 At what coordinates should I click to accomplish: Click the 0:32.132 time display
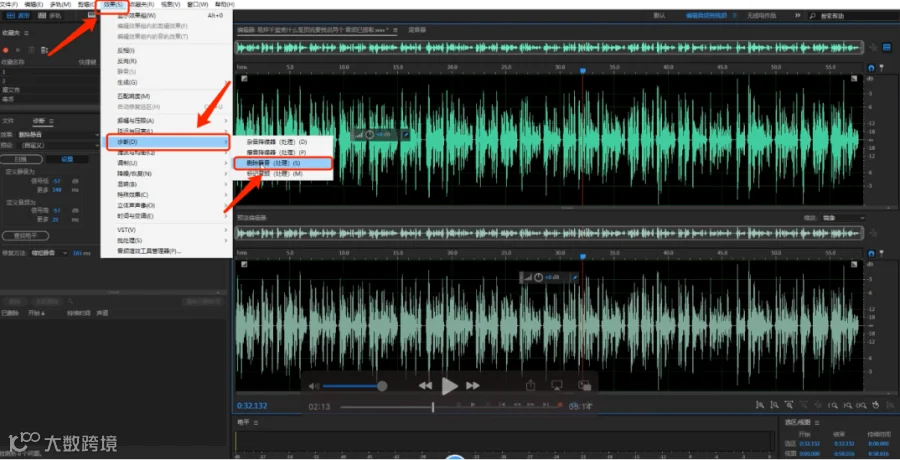(253, 405)
